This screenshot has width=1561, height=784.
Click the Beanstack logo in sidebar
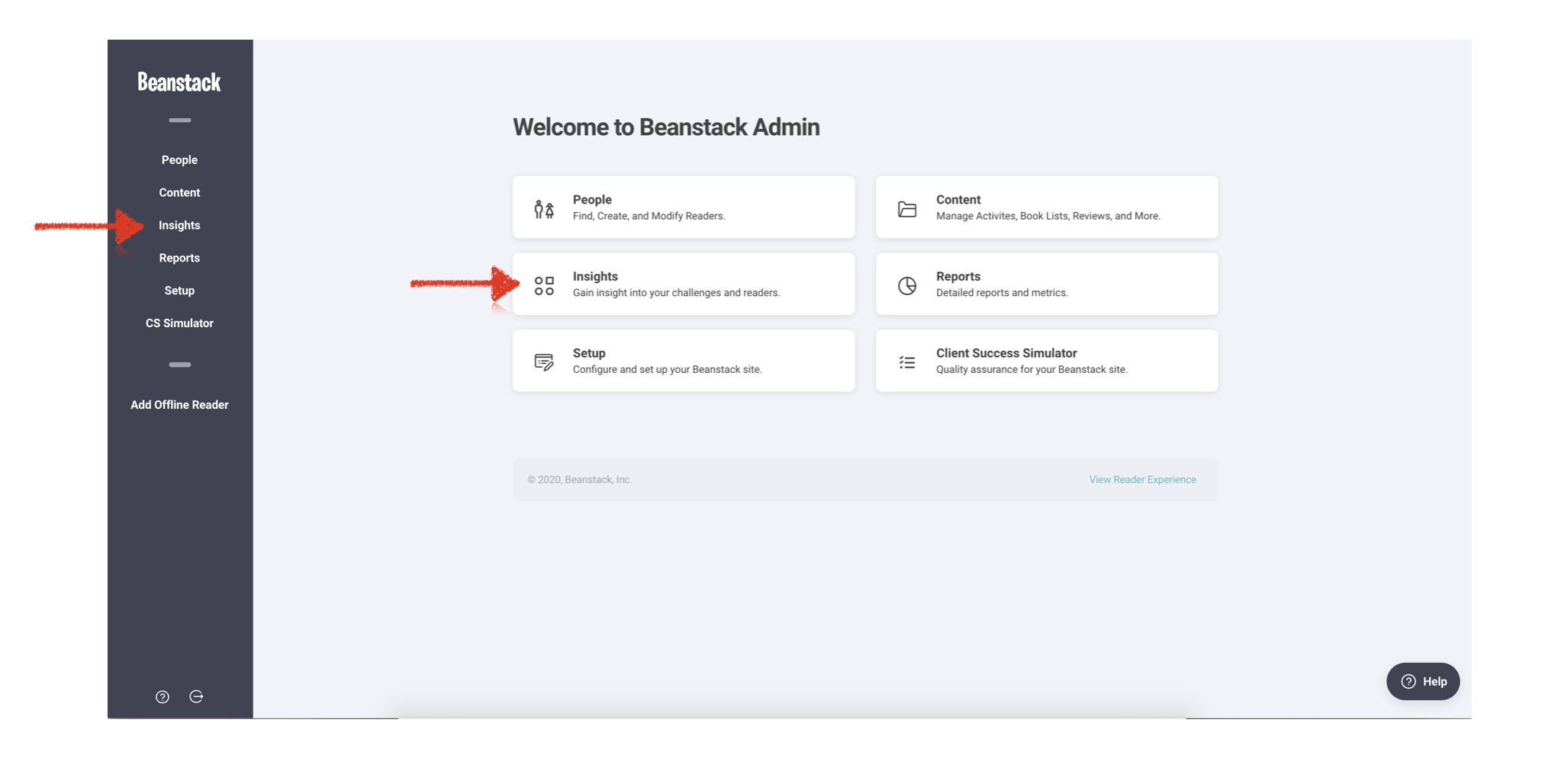point(179,82)
